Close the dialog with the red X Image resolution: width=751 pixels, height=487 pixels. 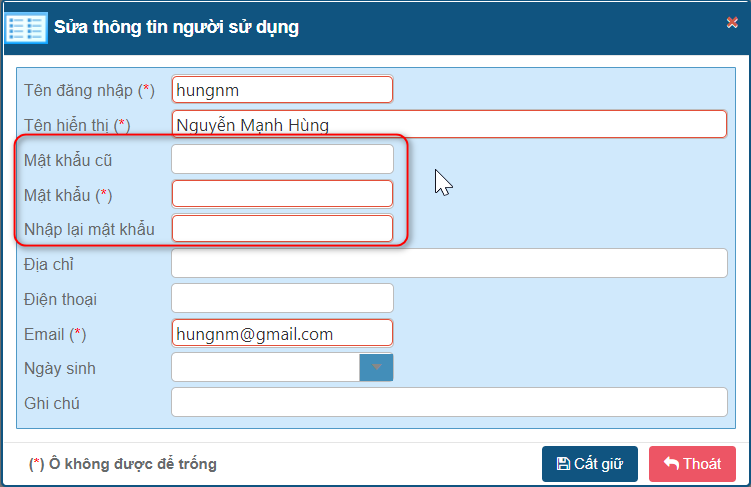(732, 23)
